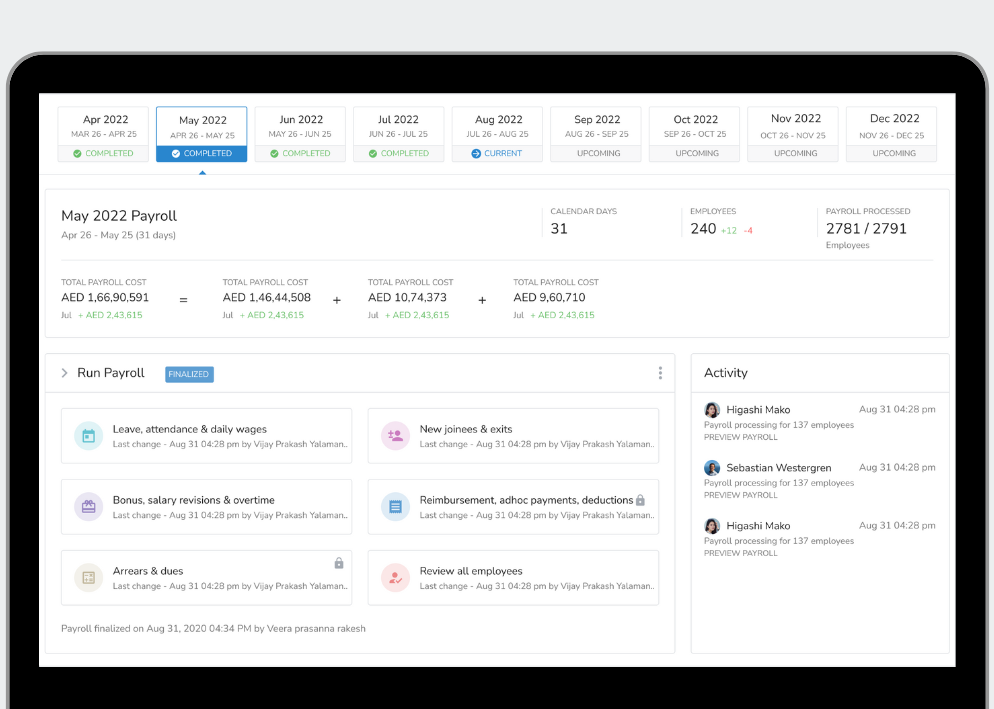Select the Dec 2022 payroll tab
Image resolution: width=994 pixels, height=709 pixels.
[x=892, y=134]
